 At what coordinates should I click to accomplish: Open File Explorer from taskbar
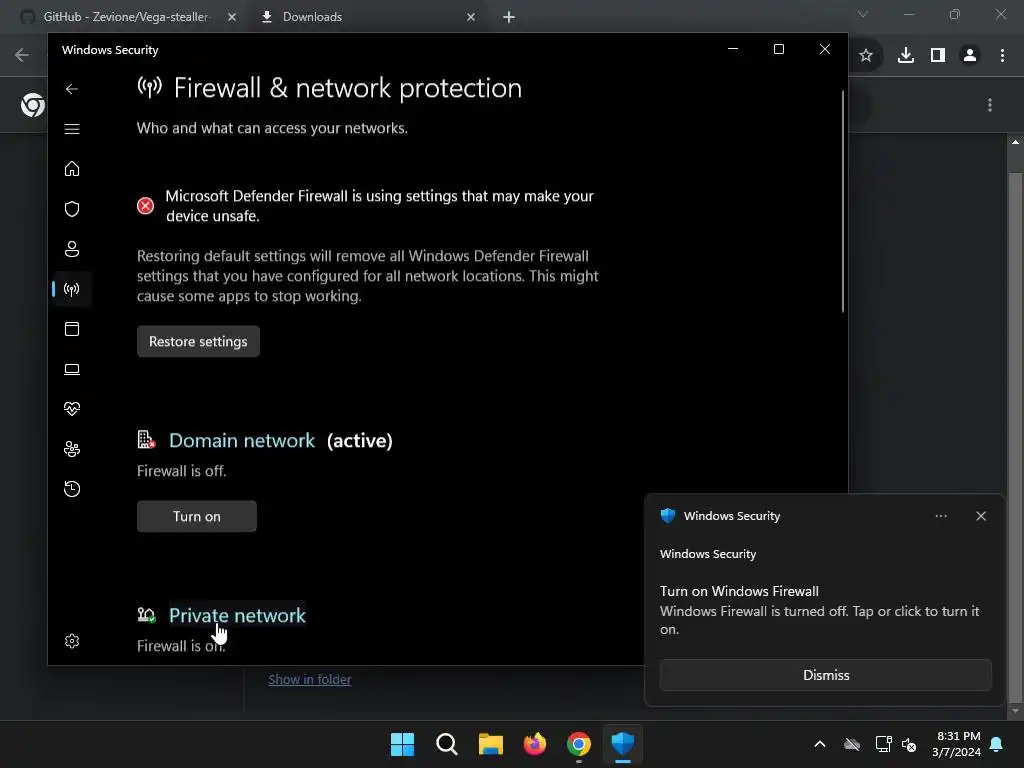tap(490, 744)
